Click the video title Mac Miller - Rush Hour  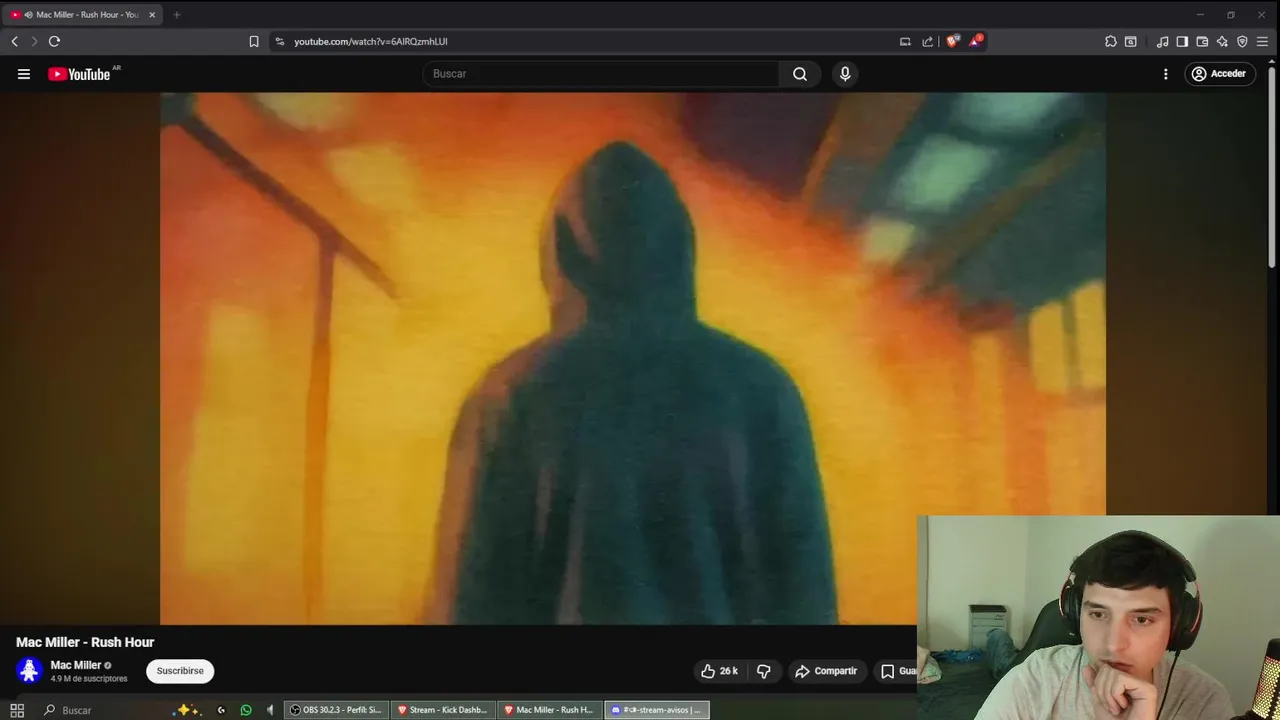pos(85,642)
